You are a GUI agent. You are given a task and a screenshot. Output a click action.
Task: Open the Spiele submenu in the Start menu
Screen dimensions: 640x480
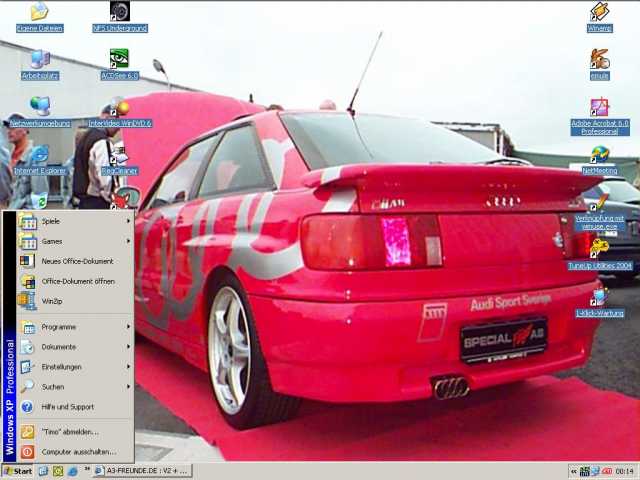click(x=76, y=221)
